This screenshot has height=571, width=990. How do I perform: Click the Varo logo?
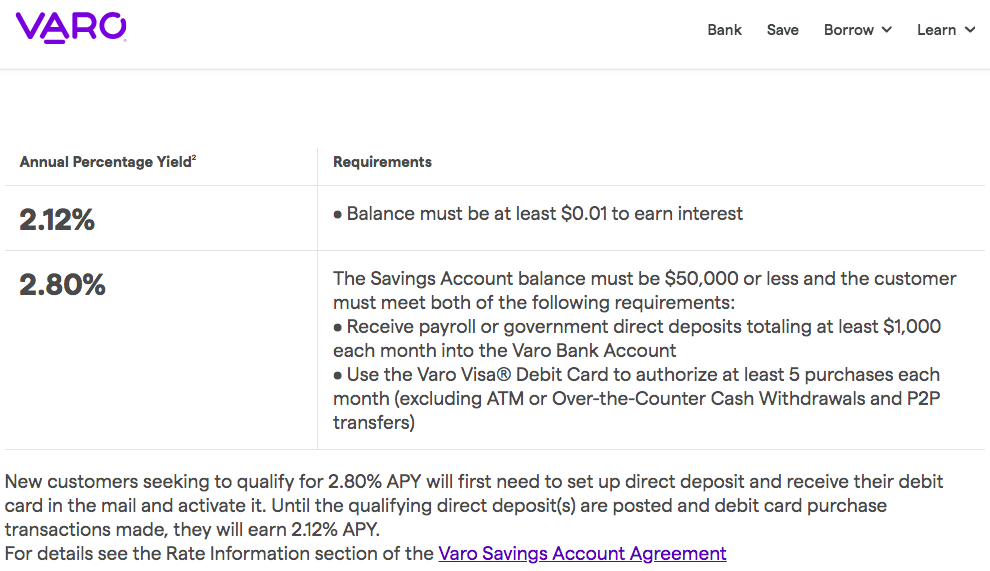pos(71,28)
